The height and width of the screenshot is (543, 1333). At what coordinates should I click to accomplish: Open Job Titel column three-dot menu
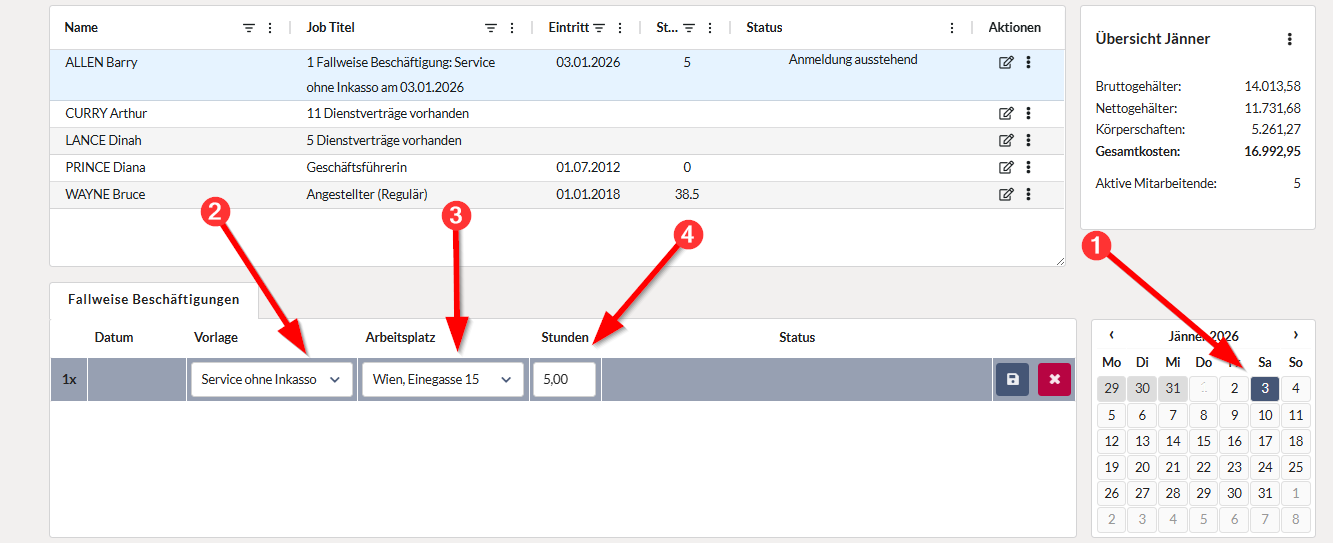point(512,28)
